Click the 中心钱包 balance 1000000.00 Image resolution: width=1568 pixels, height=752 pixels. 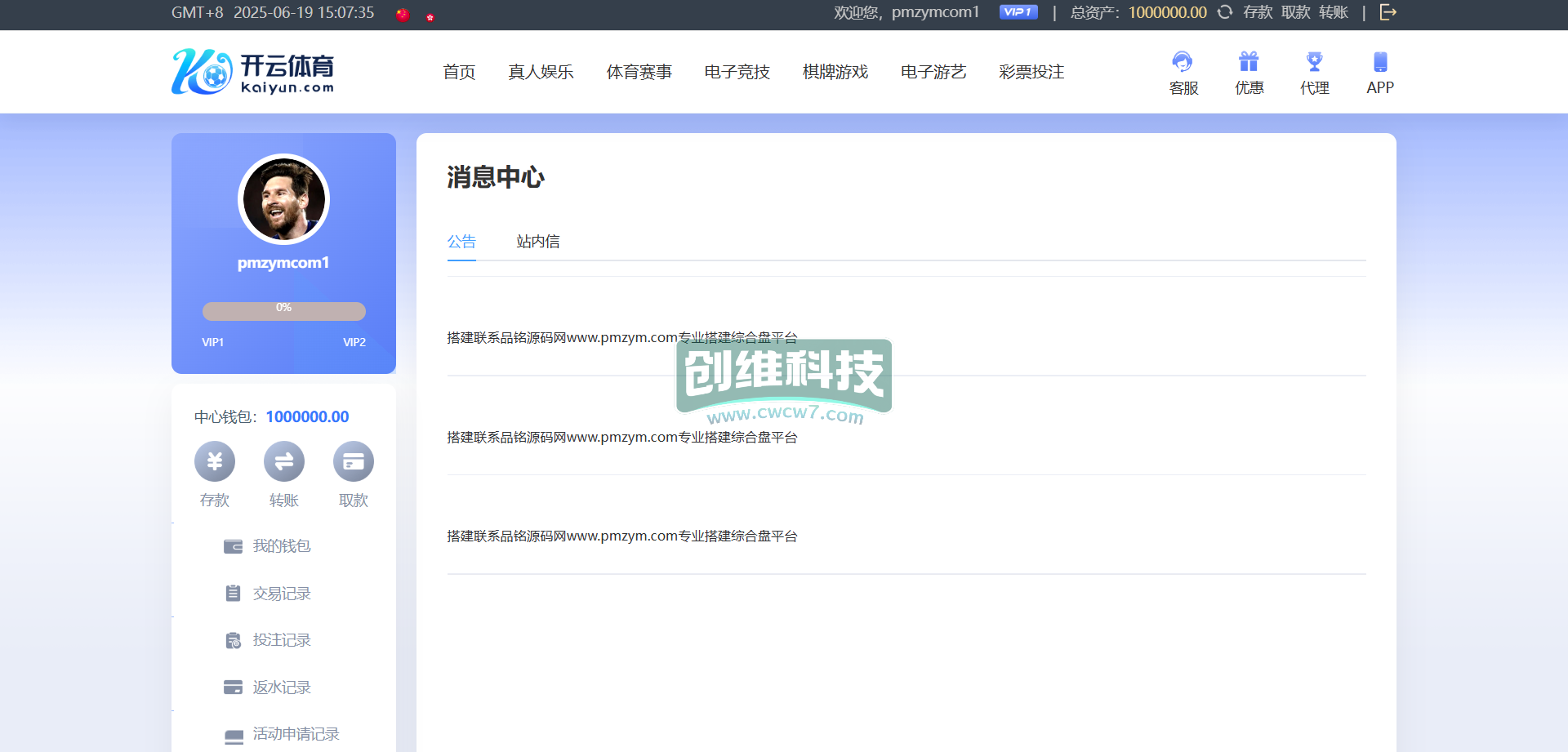tap(307, 417)
